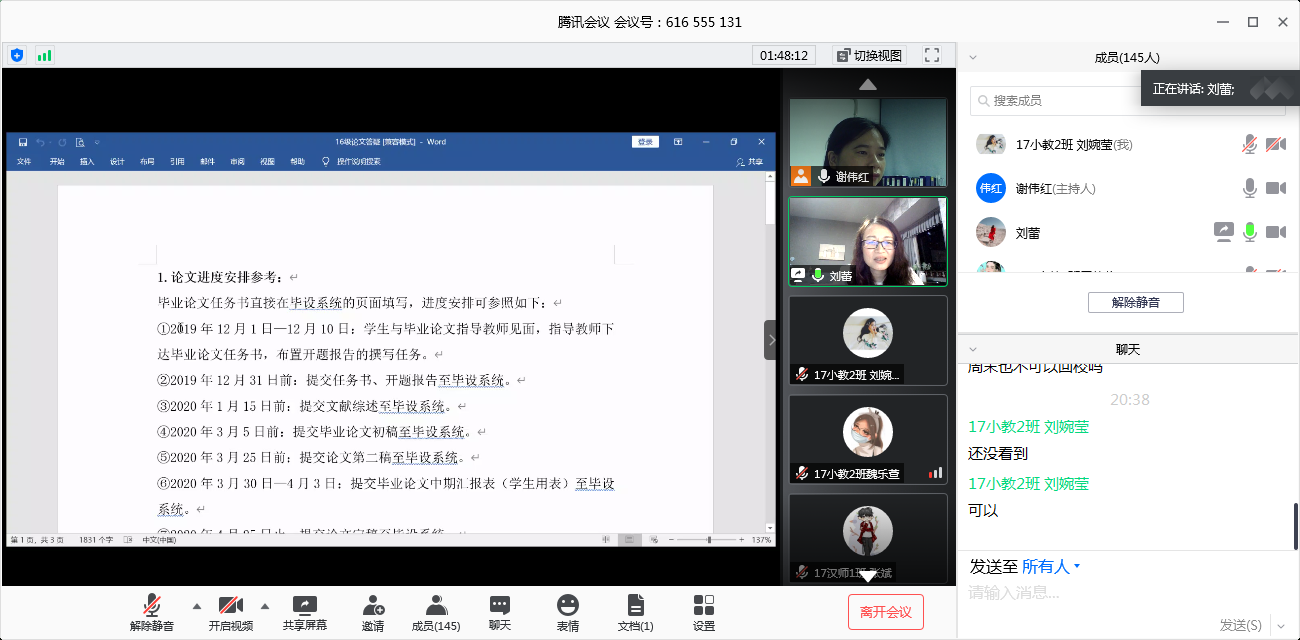
Task: Switch layout with 切换视图 button
Action: click(x=869, y=55)
